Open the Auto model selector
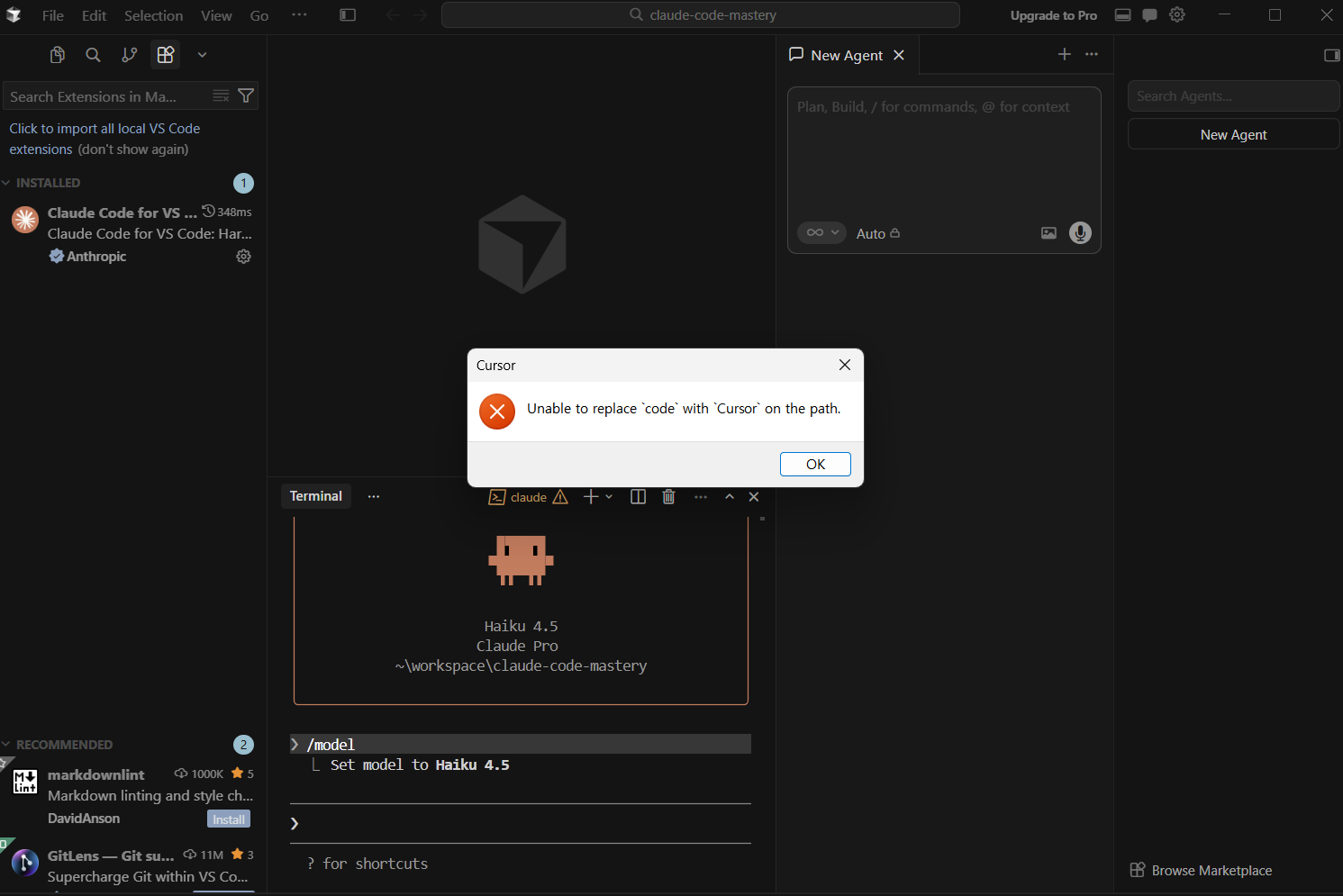 point(878,233)
